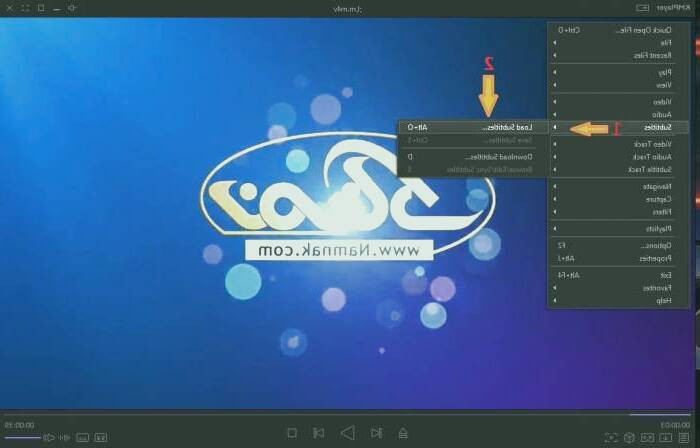Screen dimensions: 700x448
Task: Choose Exit from the context menu
Action: coord(618,275)
